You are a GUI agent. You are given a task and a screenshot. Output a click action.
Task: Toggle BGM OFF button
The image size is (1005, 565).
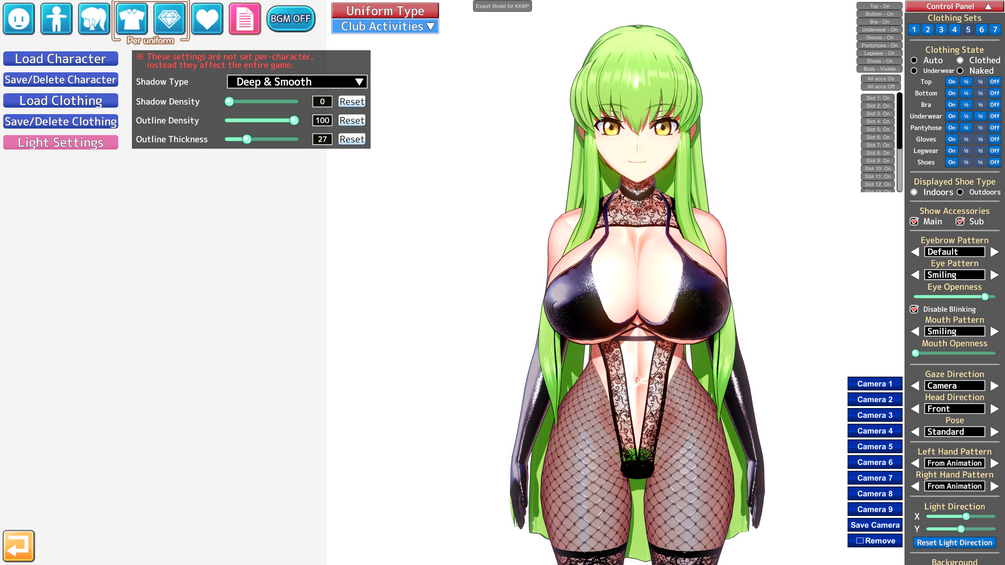tap(290, 19)
